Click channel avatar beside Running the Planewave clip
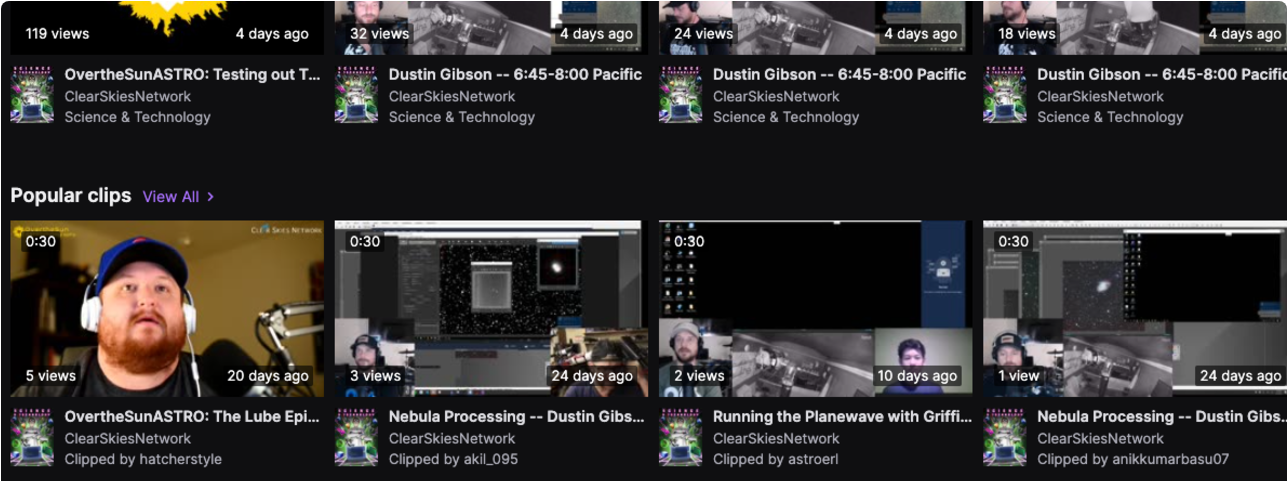 pyautogui.click(x=680, y=437)
